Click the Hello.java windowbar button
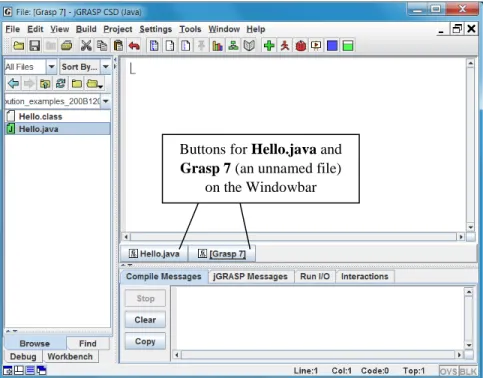The height and width of the screenshot is (378, 483). [154, 254]
